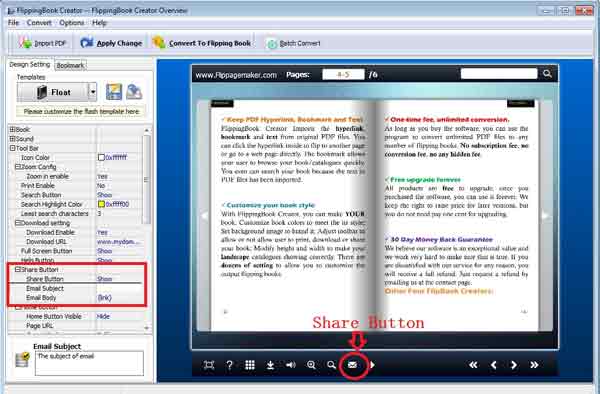Collapse the Tool Bar settings group
This screenshot has height=394, width=600.
tap(12, 148)
